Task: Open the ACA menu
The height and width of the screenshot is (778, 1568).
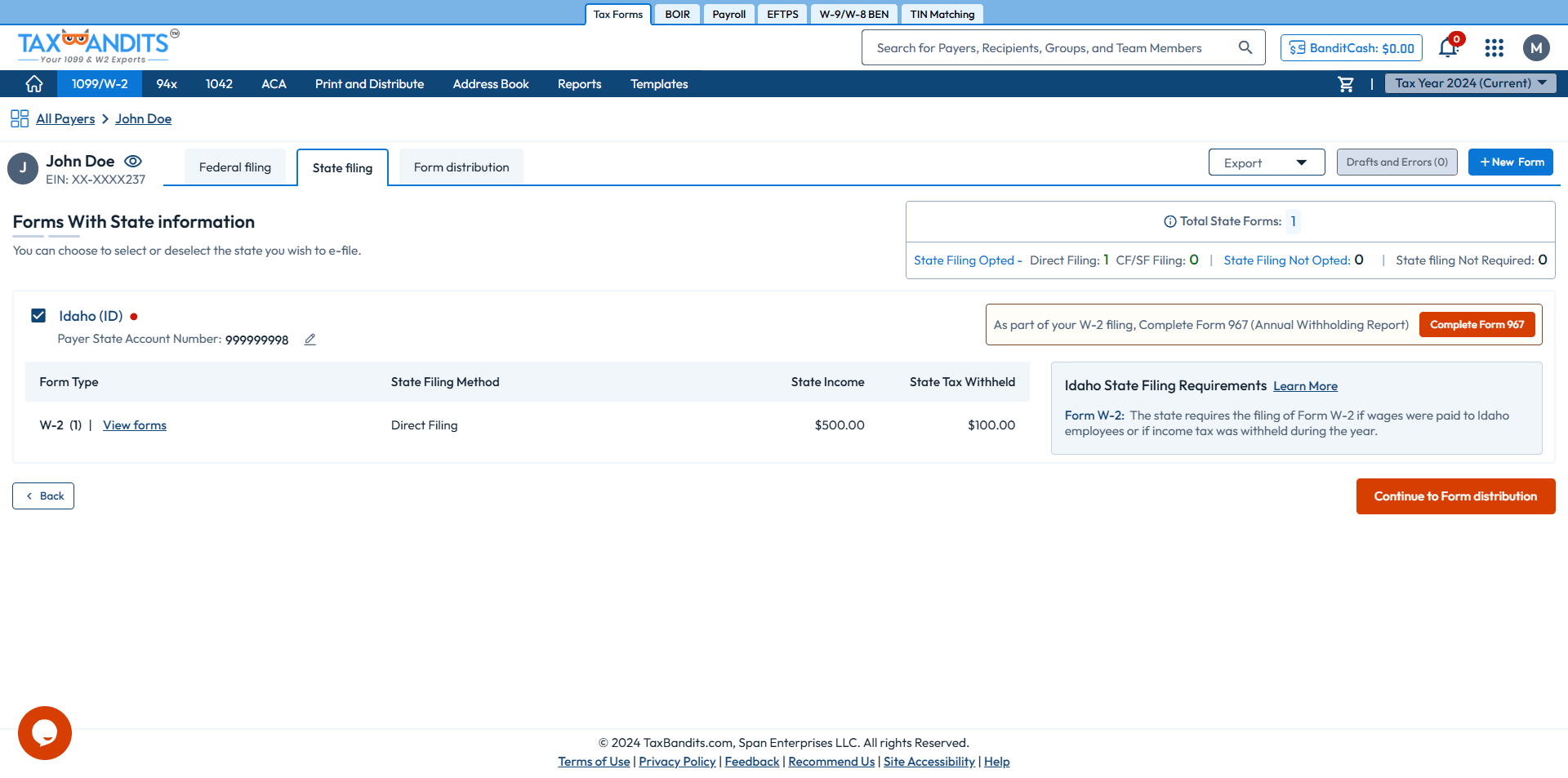Action: 274,84
